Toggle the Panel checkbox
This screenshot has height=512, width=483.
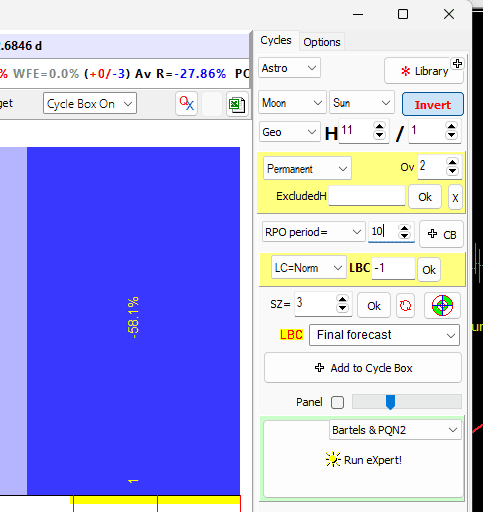[337, 402]
